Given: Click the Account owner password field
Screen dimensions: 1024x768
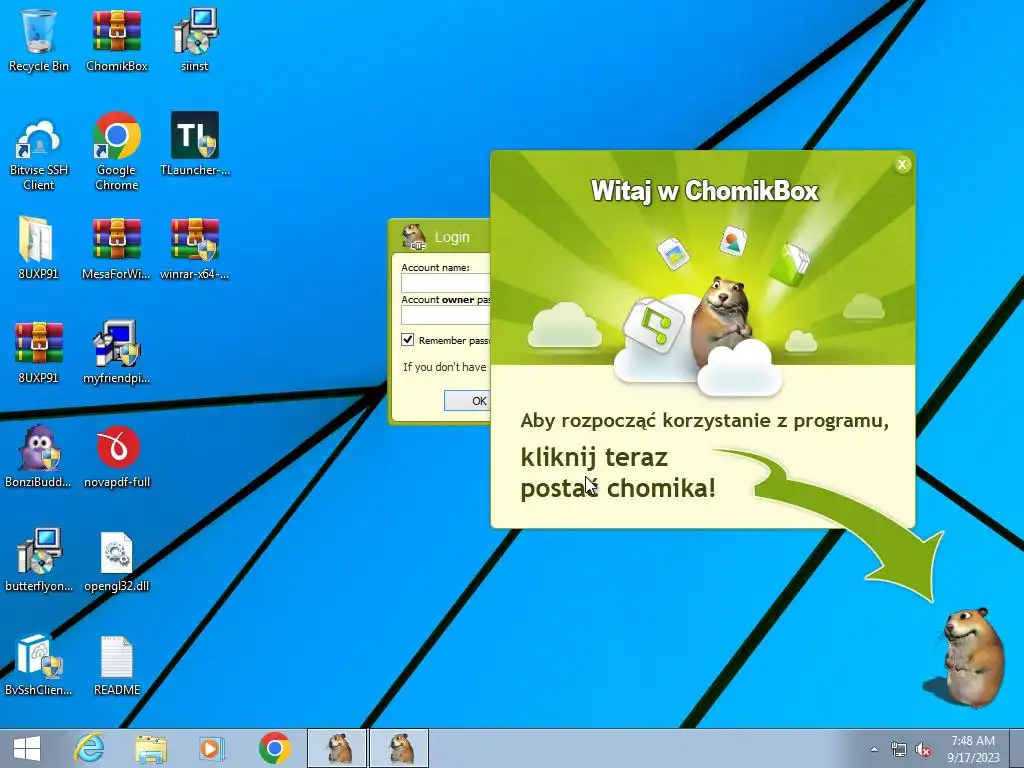Looking at the screenshot, I should [445, 315].
